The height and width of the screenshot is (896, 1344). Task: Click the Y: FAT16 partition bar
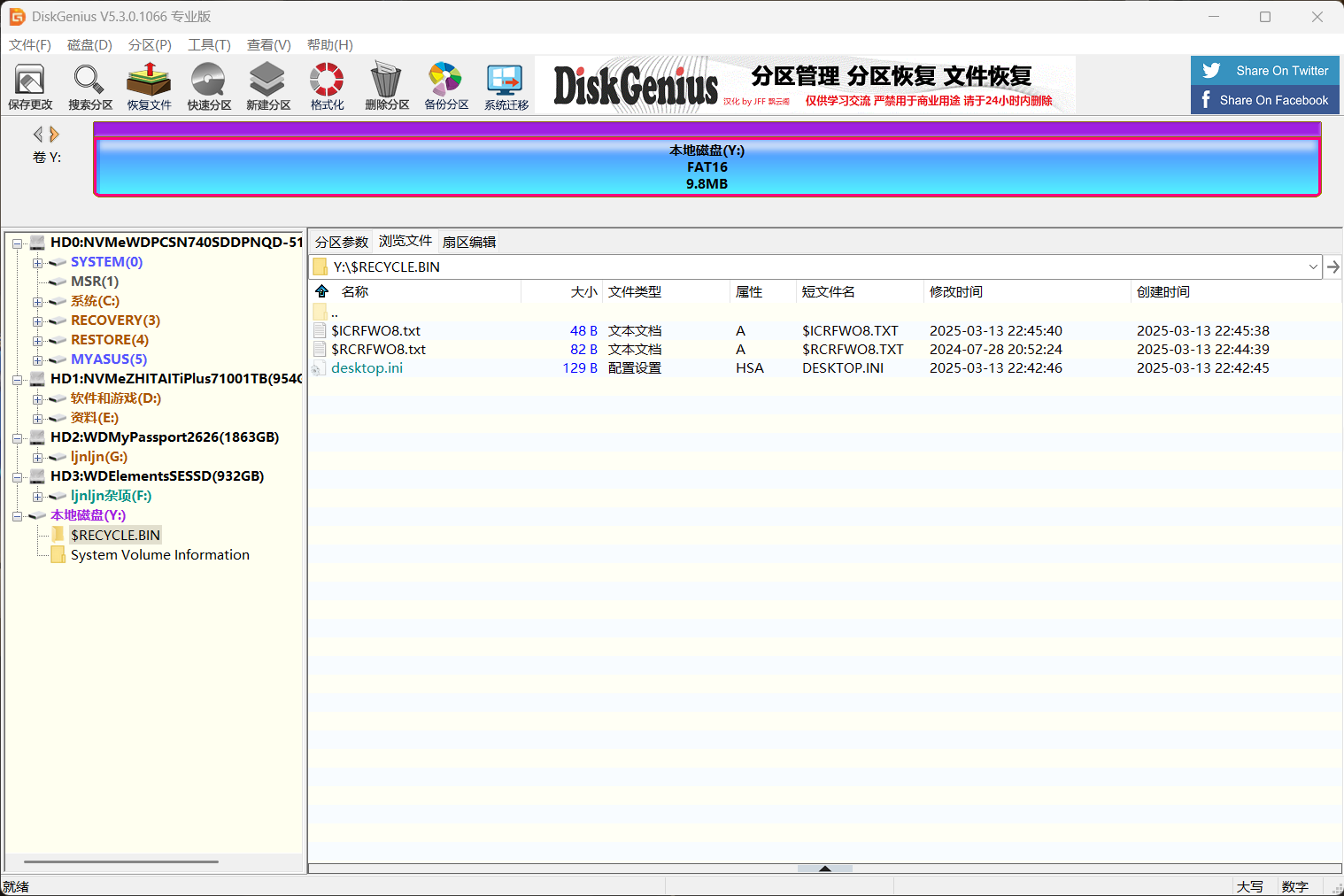(707, 166)
